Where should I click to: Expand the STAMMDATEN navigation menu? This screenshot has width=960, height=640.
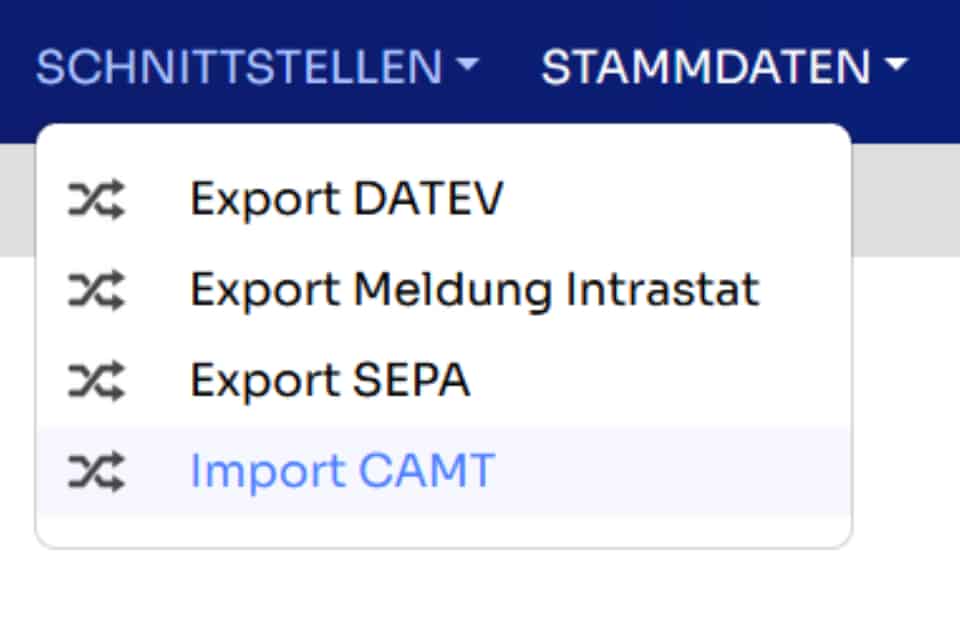tap(724, 66)
